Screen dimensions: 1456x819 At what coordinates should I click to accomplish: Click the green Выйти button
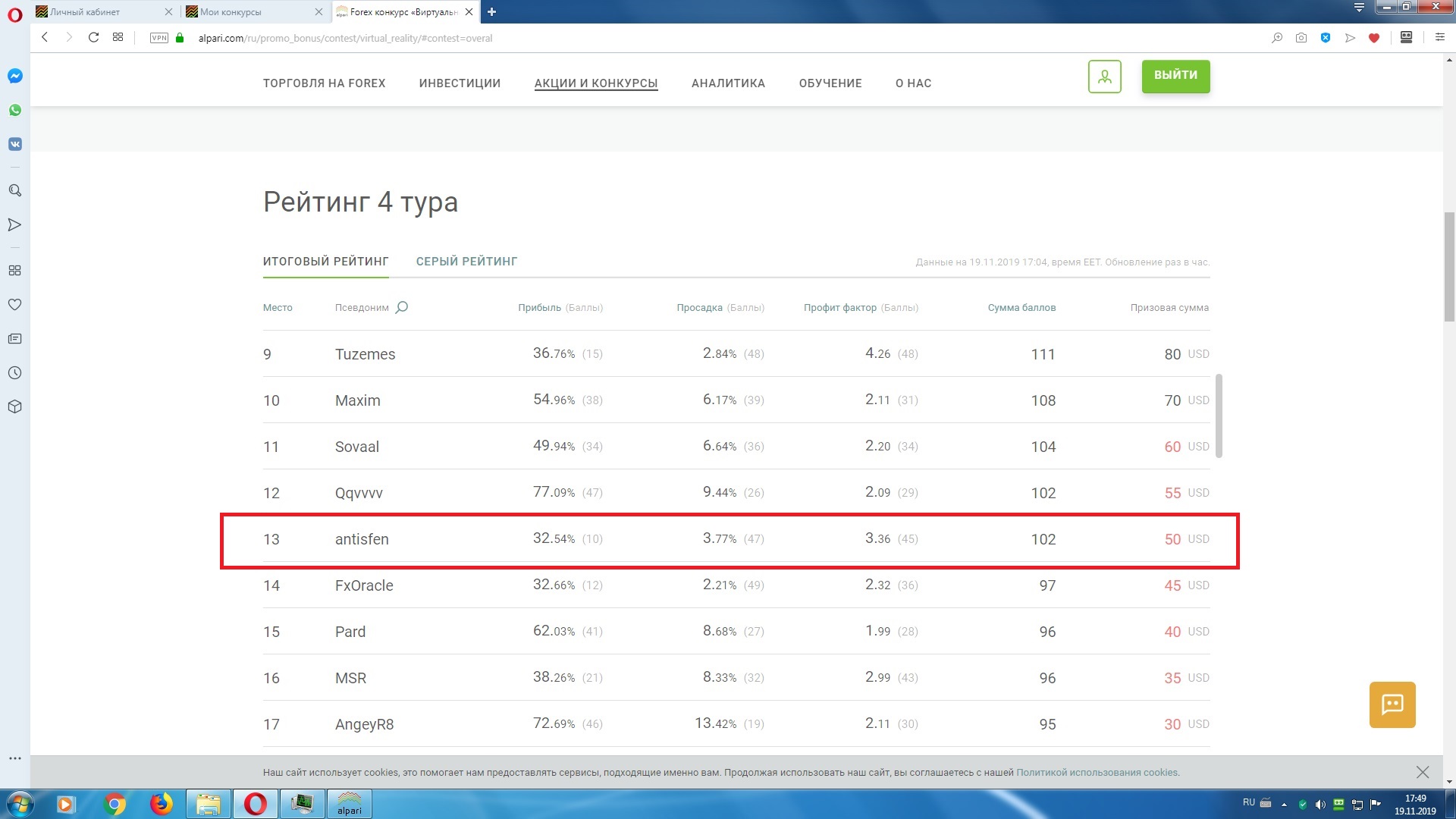[x=1175, y=76]
